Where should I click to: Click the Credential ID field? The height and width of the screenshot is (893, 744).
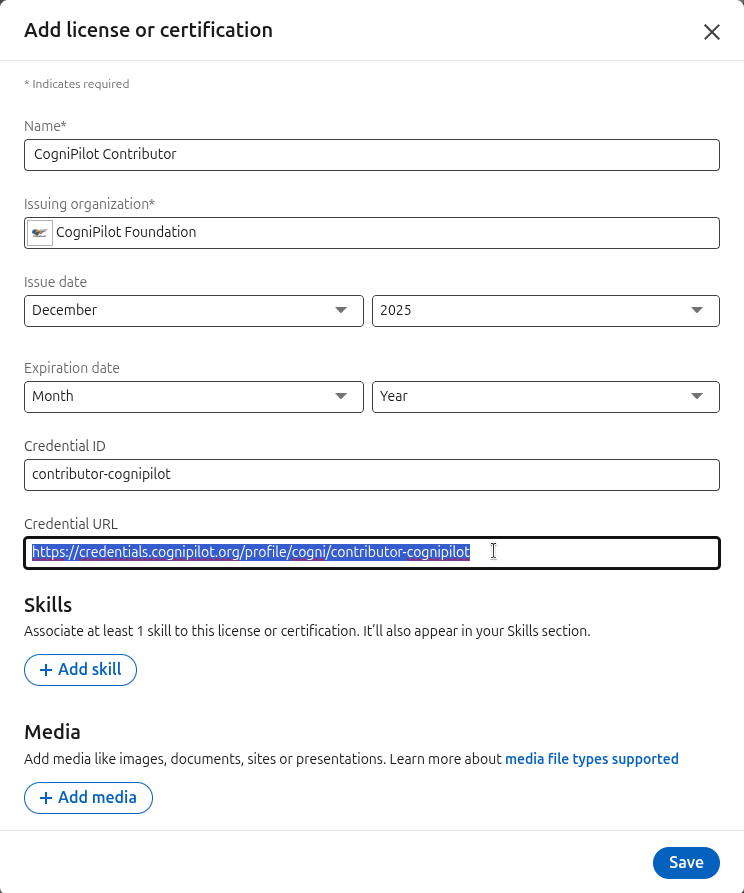click(371, 474)
